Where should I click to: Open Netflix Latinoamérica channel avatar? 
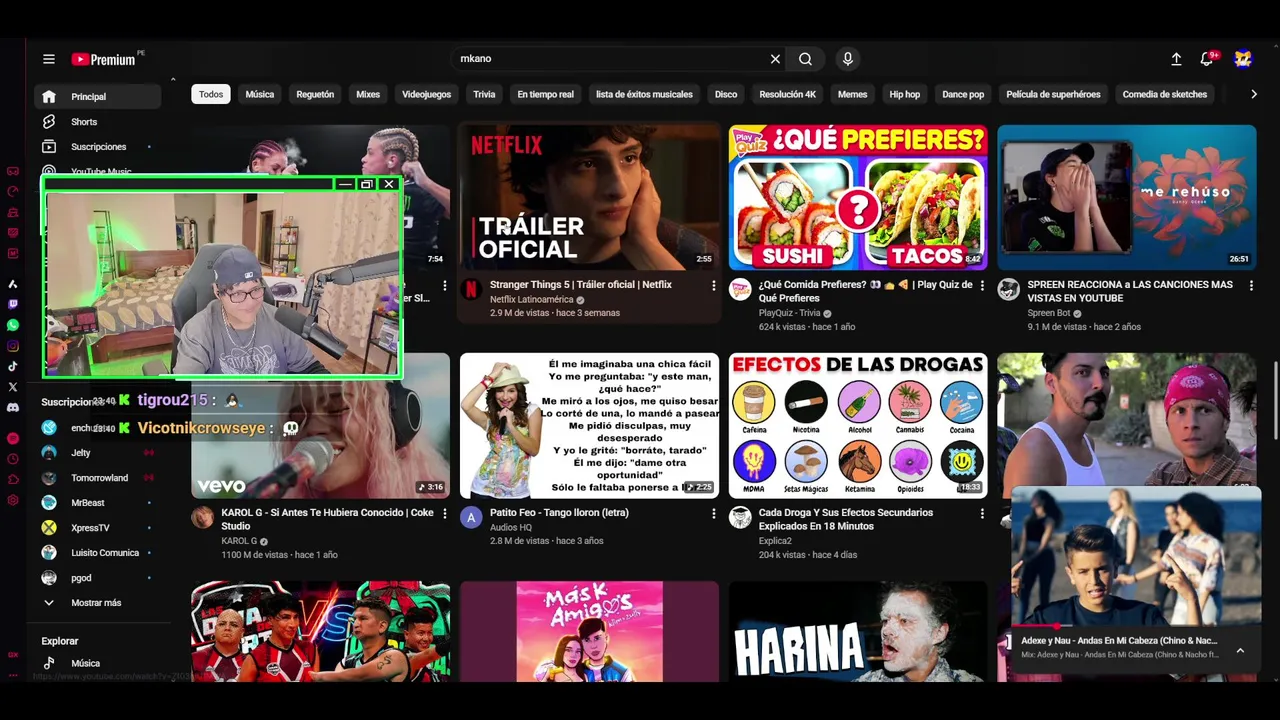471,290
